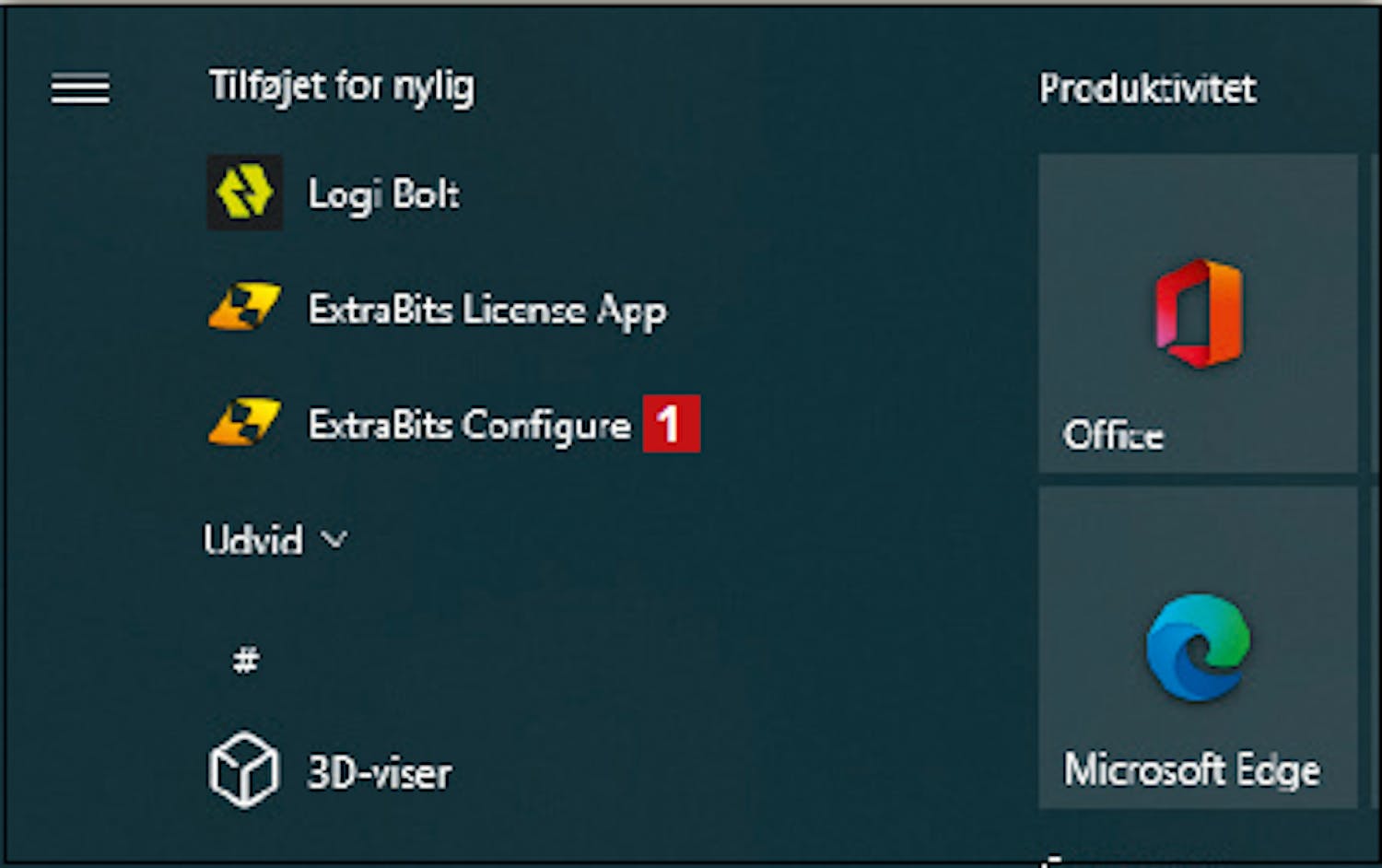This screenshot has height=868, width=1382.
Task: Click the red number 1 badge
Action: click(672, 424)
